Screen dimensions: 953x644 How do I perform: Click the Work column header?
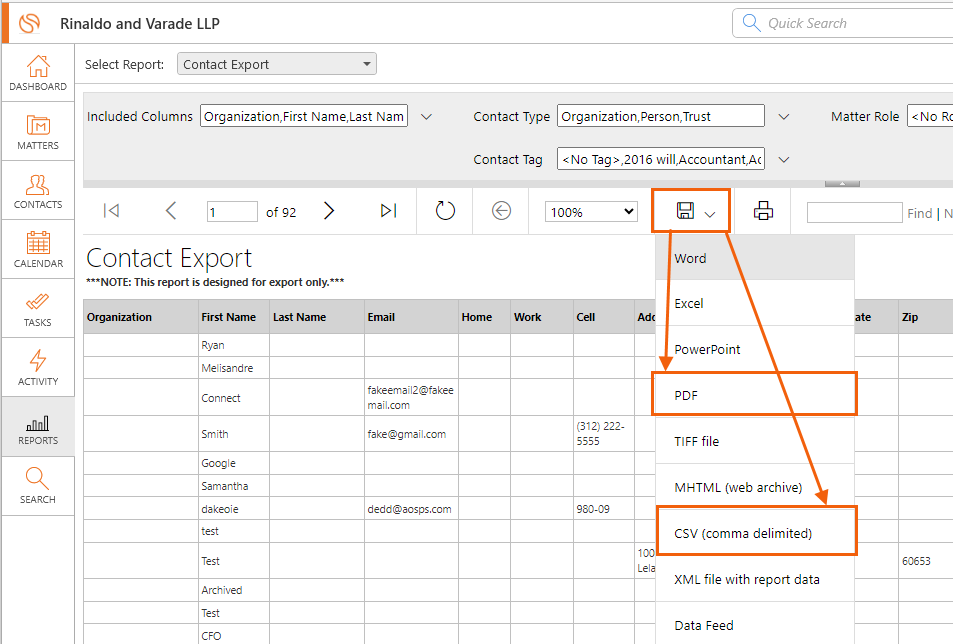[x=542, y=317]
